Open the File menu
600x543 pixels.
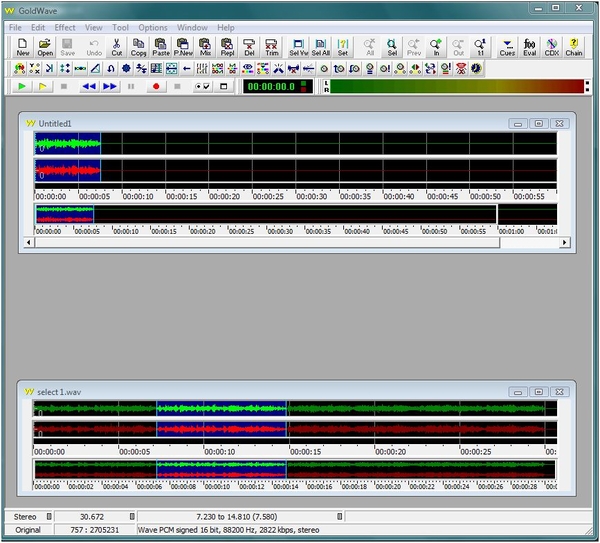coord(15,28)
